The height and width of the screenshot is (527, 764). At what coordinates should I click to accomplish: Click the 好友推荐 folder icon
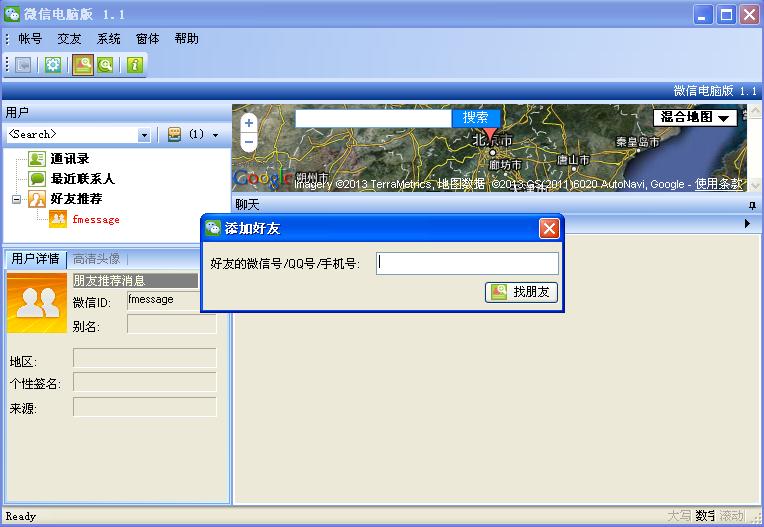[x=37, y=199]
